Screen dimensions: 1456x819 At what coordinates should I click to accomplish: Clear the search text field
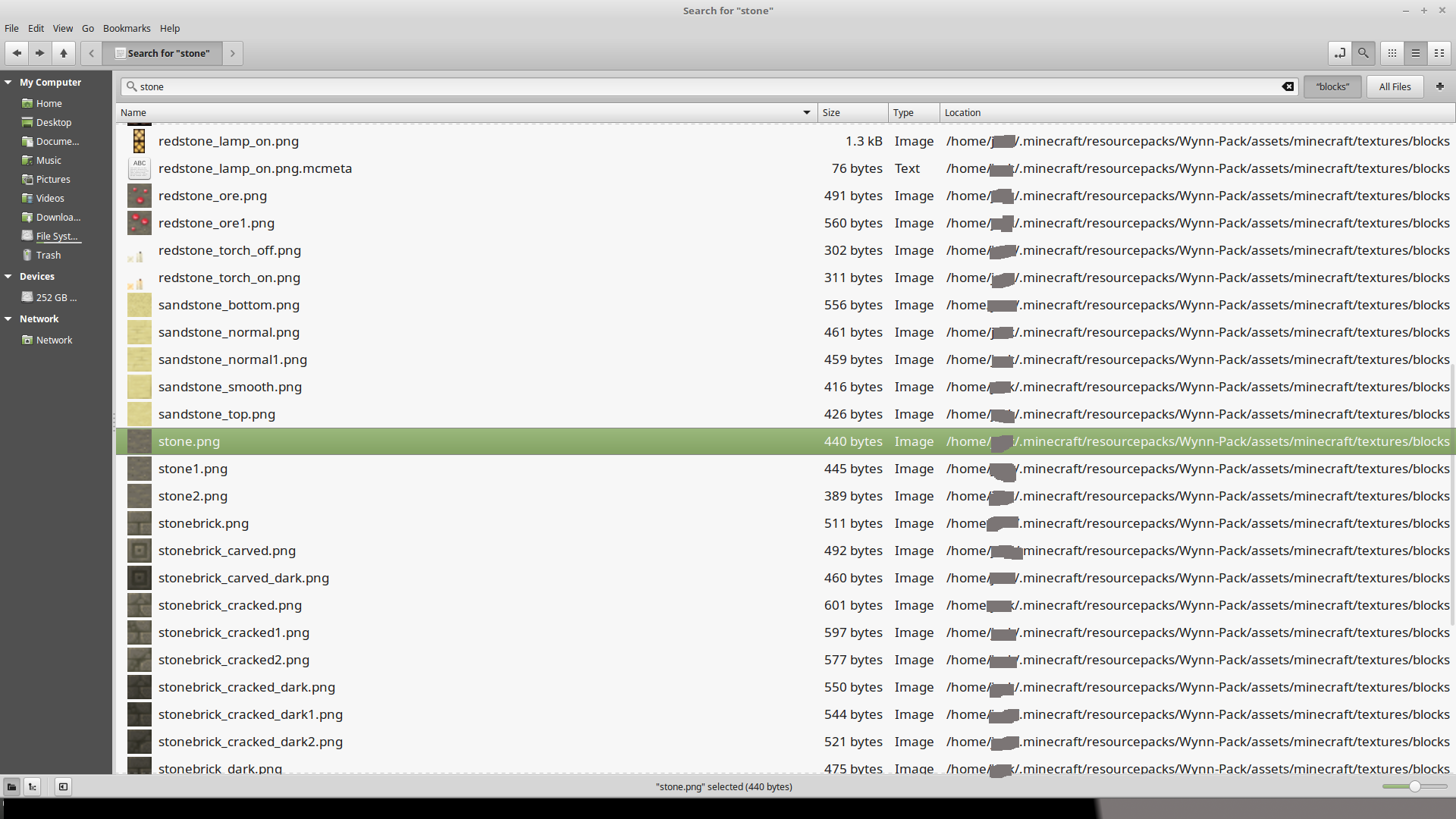(1288, 86)
